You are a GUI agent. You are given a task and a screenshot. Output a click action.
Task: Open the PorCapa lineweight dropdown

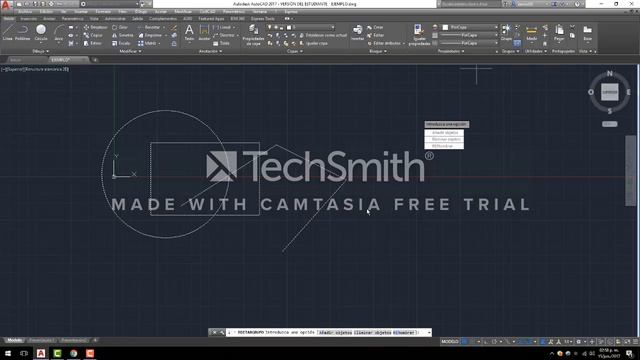pyautogui.click(x=470, y=35)
